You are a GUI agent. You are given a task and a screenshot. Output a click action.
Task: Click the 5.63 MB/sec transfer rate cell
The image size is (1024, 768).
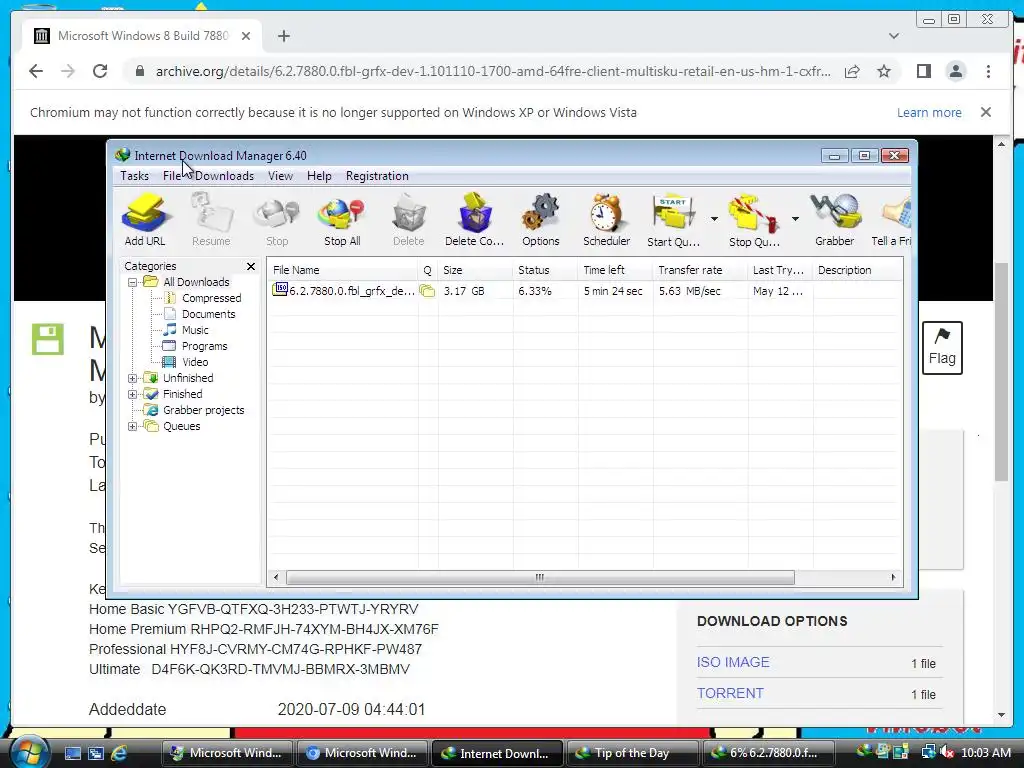690,291
